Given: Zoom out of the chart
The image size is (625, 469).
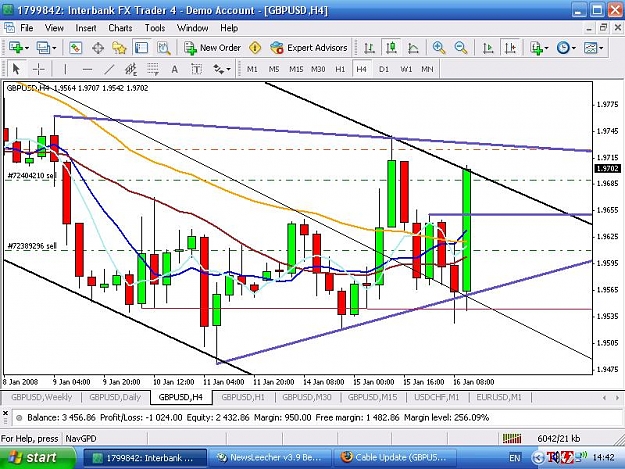Looking at the screenshot, I should click(x=461, y=48).
